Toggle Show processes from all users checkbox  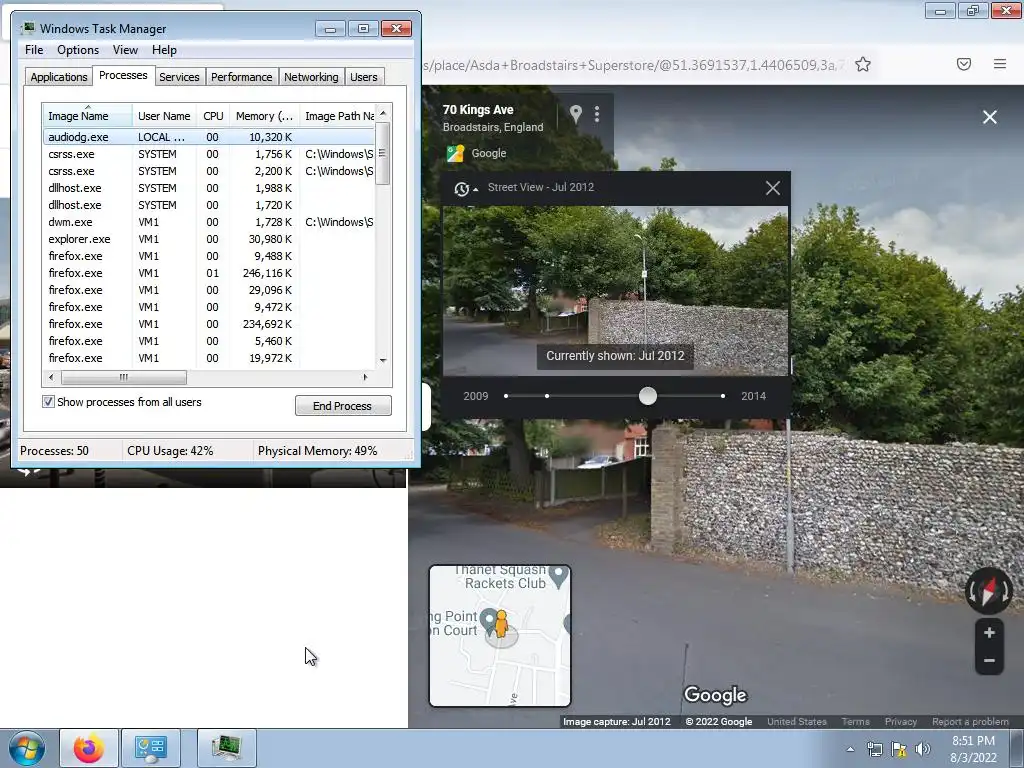[48, 402]
